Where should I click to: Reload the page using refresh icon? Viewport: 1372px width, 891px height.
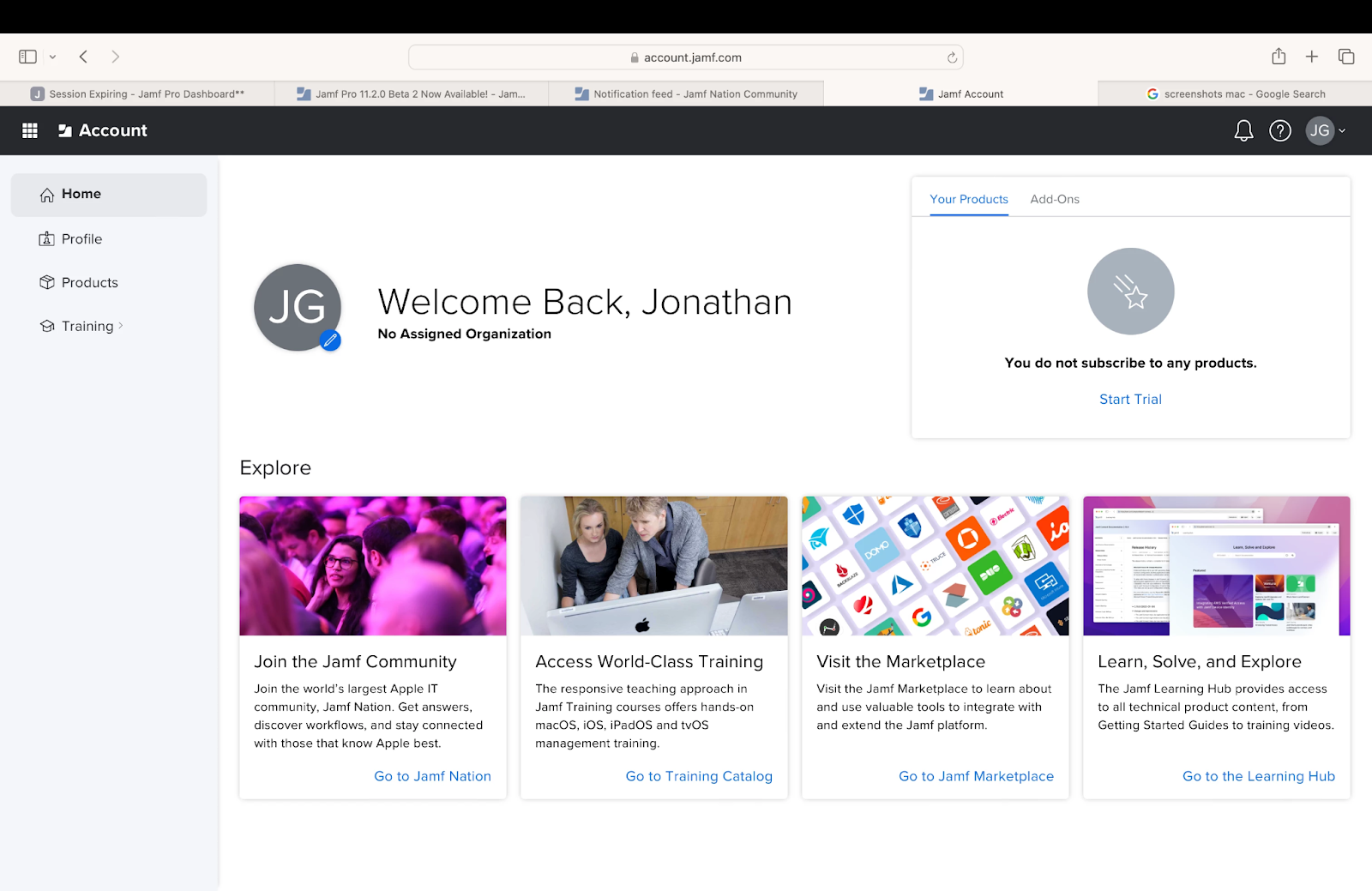(x=952, y=57)
